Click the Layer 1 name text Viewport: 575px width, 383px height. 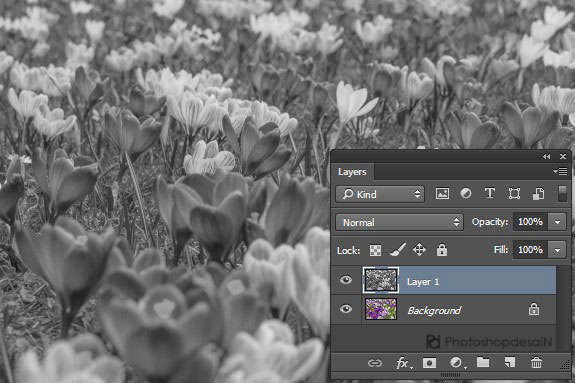click(423, 282)
